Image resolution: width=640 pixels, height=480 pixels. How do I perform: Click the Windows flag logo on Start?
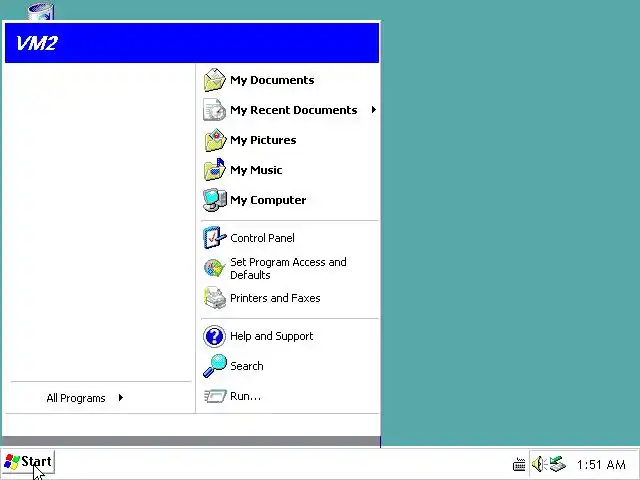12,462
